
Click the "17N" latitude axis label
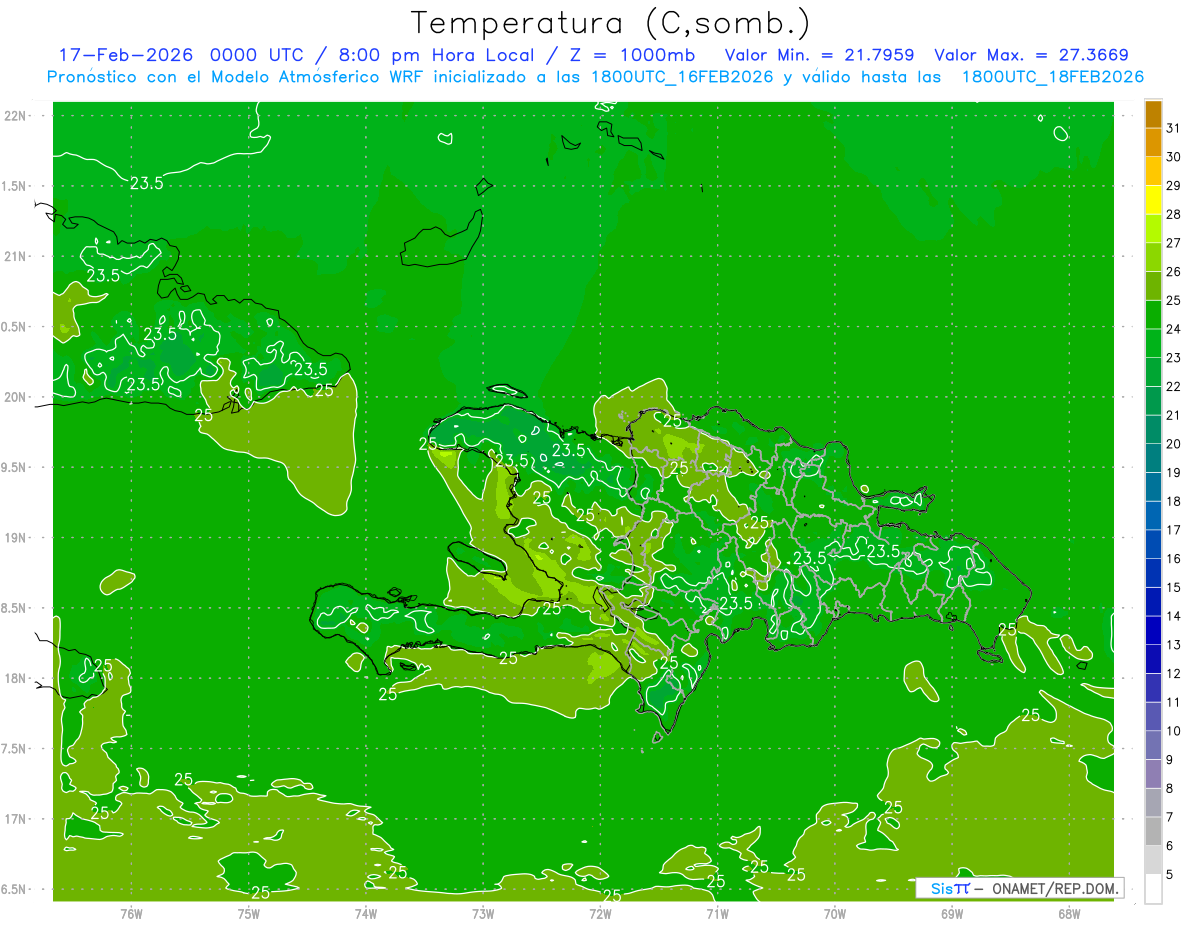[14, 819]
